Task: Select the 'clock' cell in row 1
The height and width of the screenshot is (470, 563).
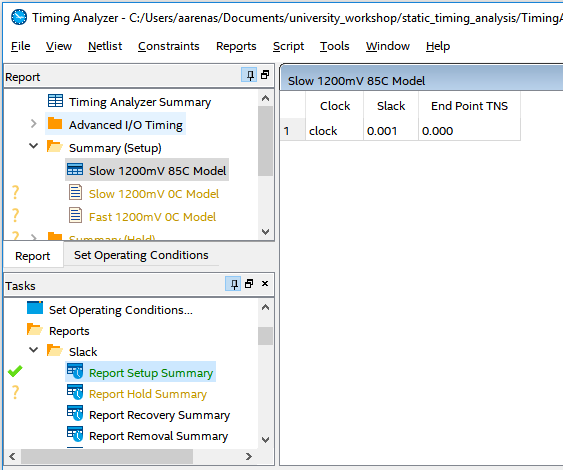Action: [x=335, y=131]
